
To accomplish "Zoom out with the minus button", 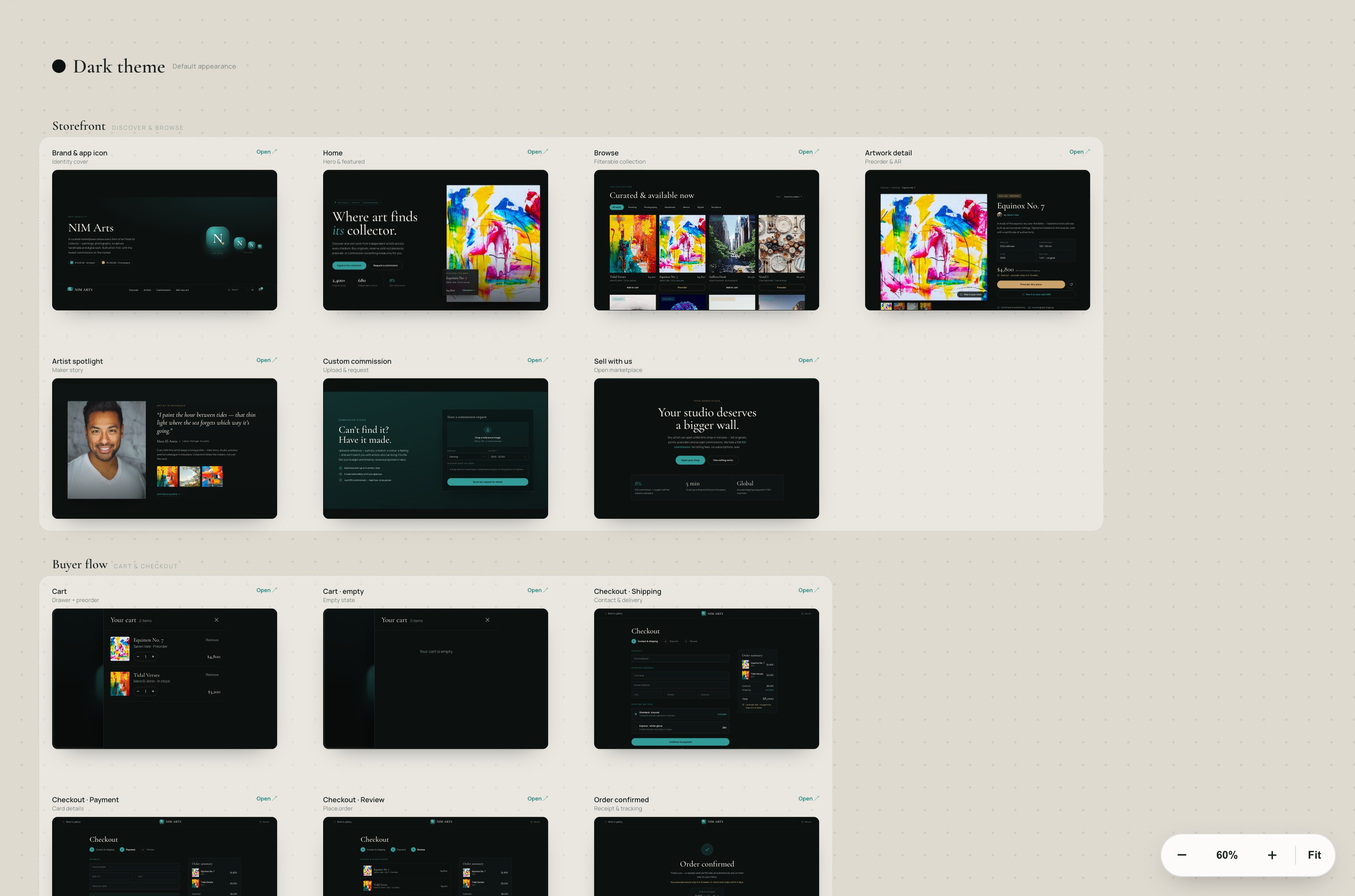I will (1182, 855).
